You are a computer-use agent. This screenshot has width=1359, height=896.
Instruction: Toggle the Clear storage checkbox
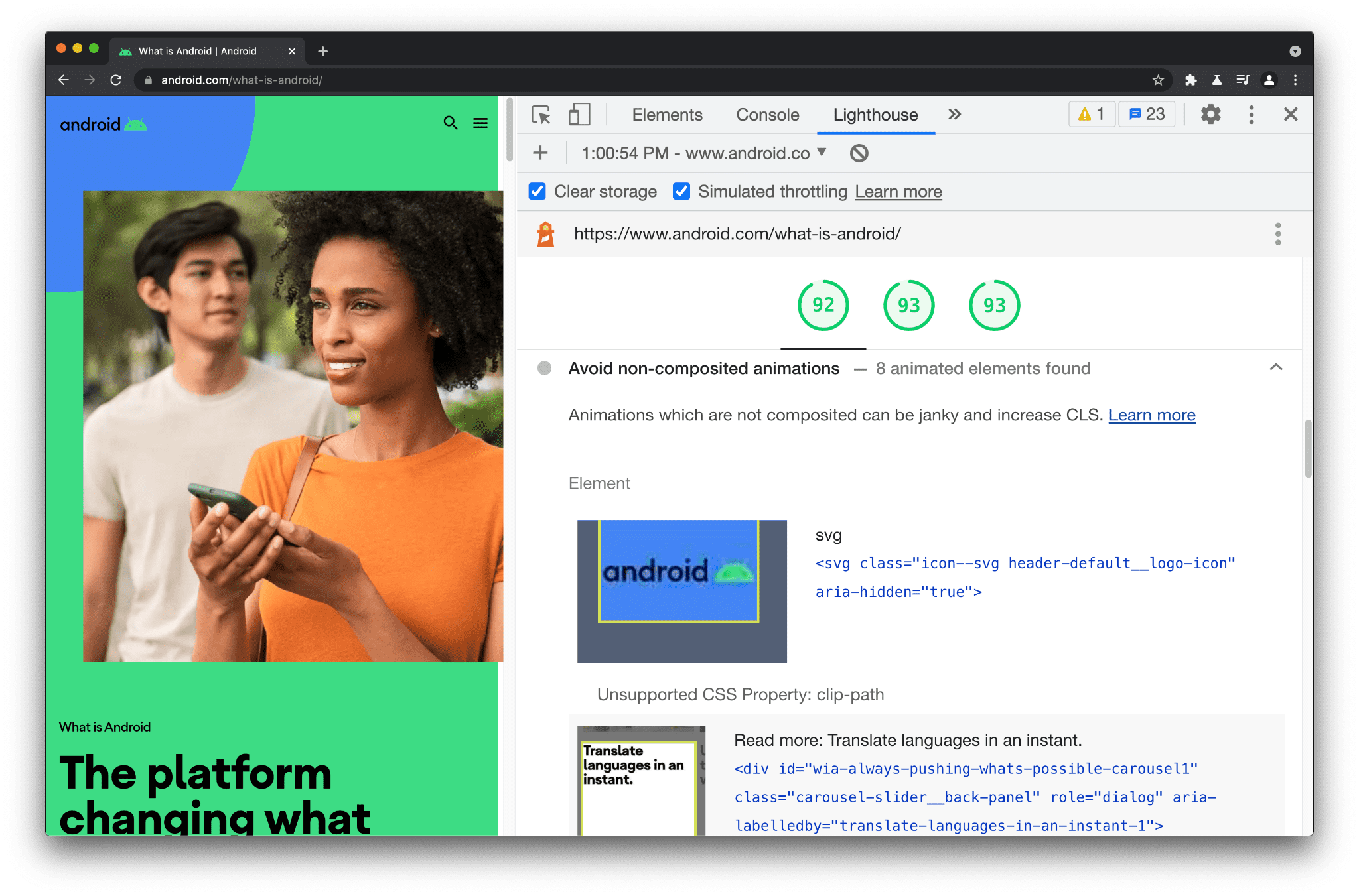pyautogui.click(x=537, y=192)
